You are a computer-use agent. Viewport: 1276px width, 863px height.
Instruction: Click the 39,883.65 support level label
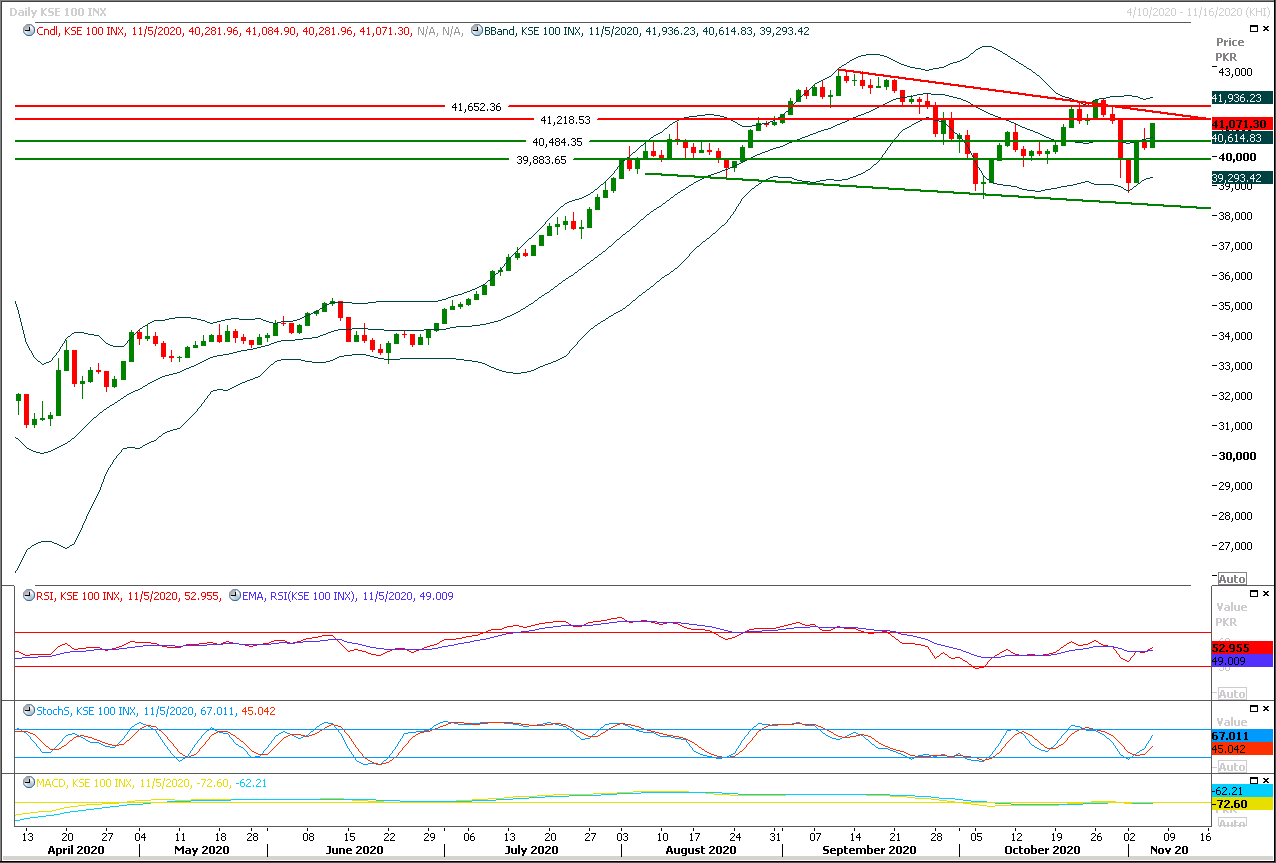(541, 160)
